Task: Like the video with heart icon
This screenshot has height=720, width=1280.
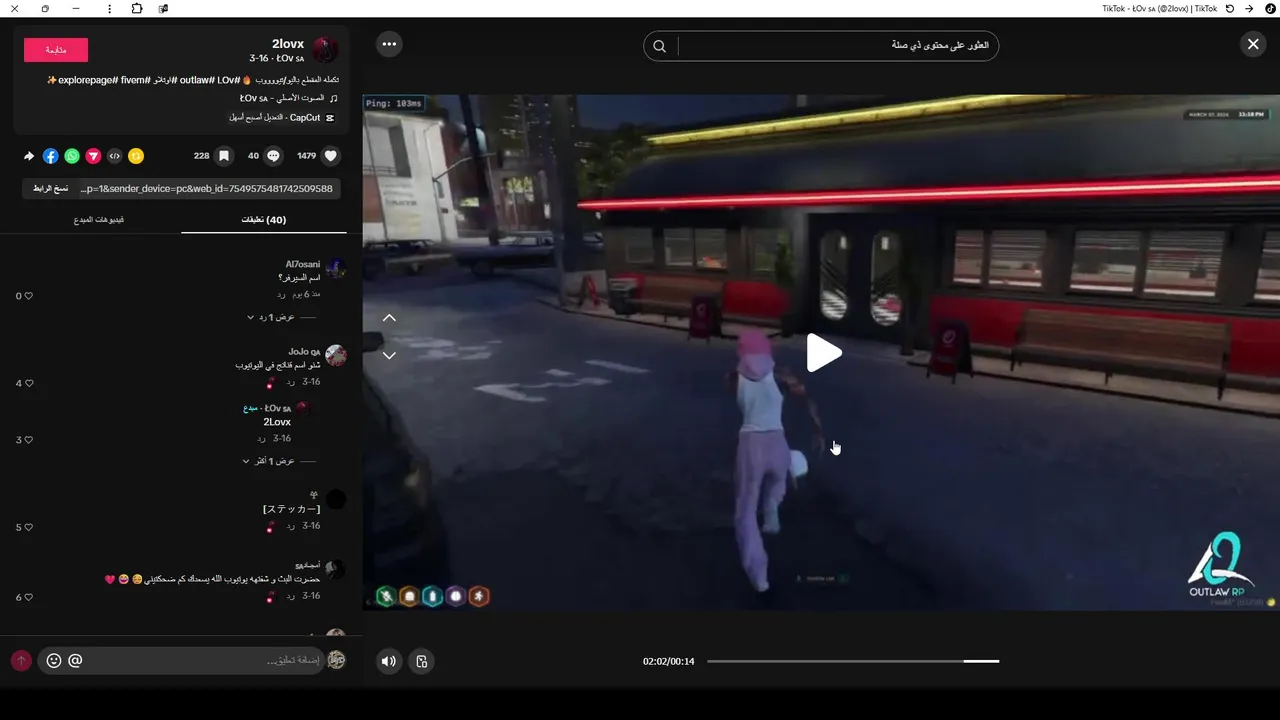Action: [331, 156]
